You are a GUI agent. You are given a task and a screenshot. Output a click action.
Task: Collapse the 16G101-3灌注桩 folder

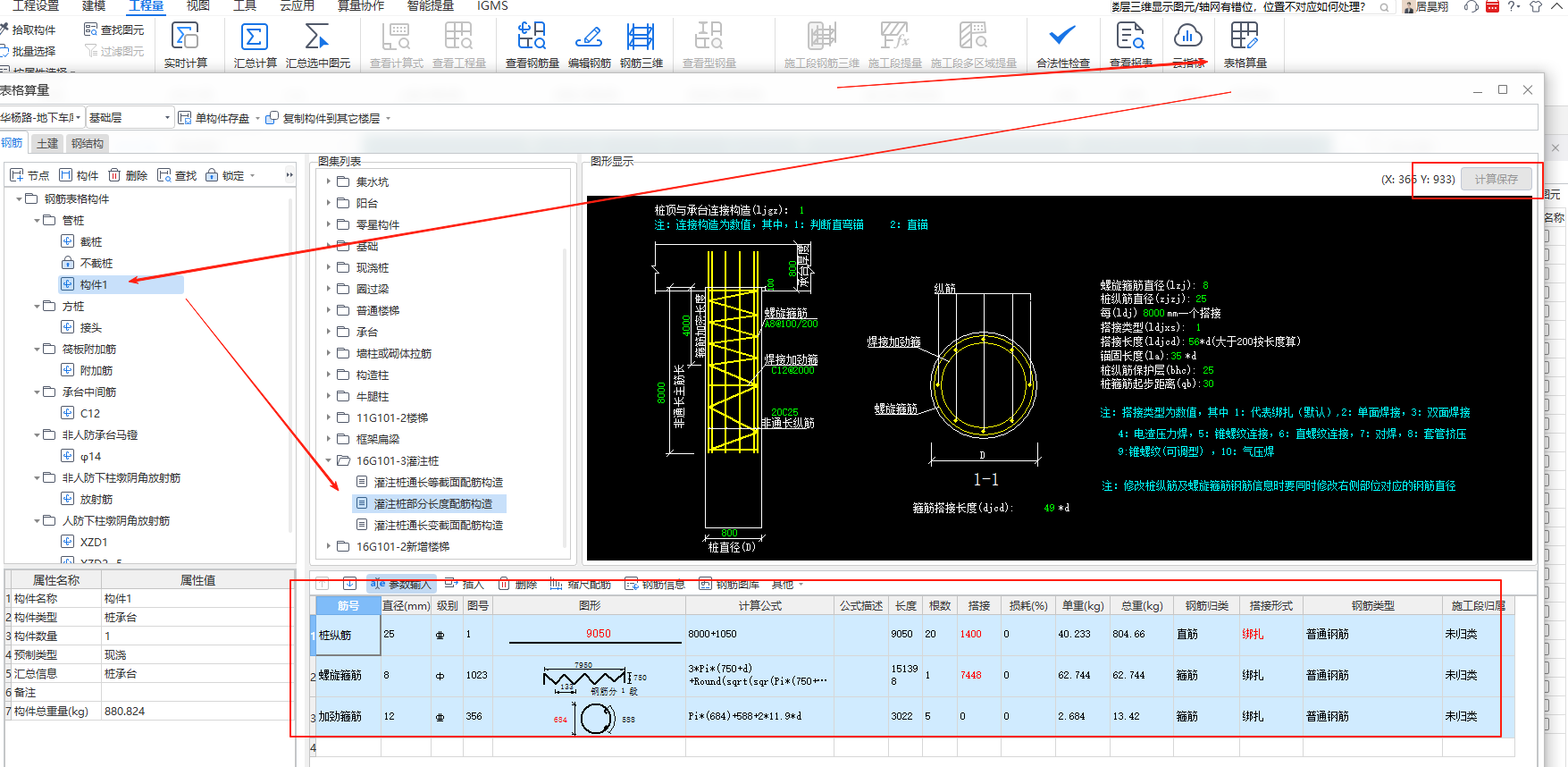(329, 460)
